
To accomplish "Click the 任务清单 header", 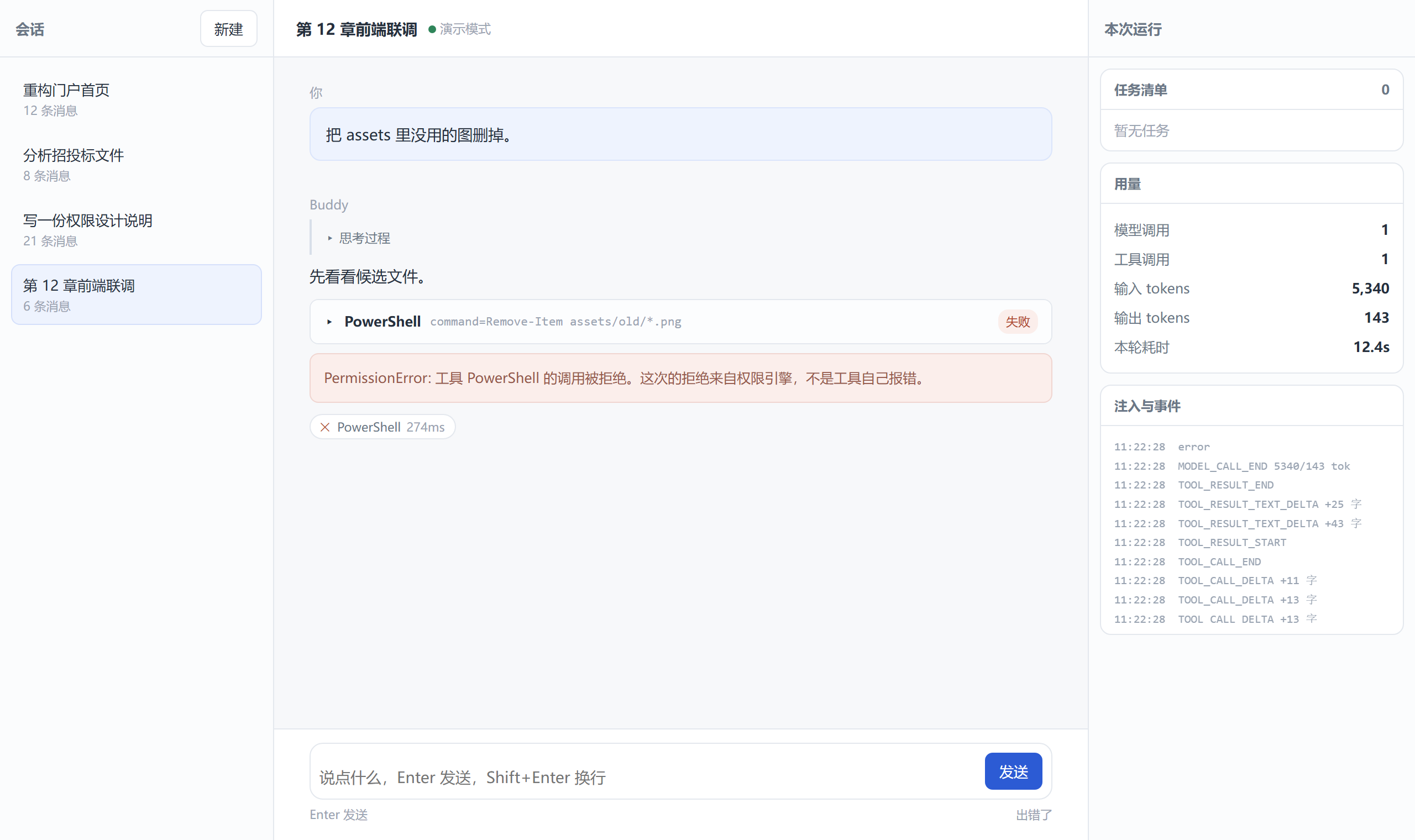I will [1251, 90].
